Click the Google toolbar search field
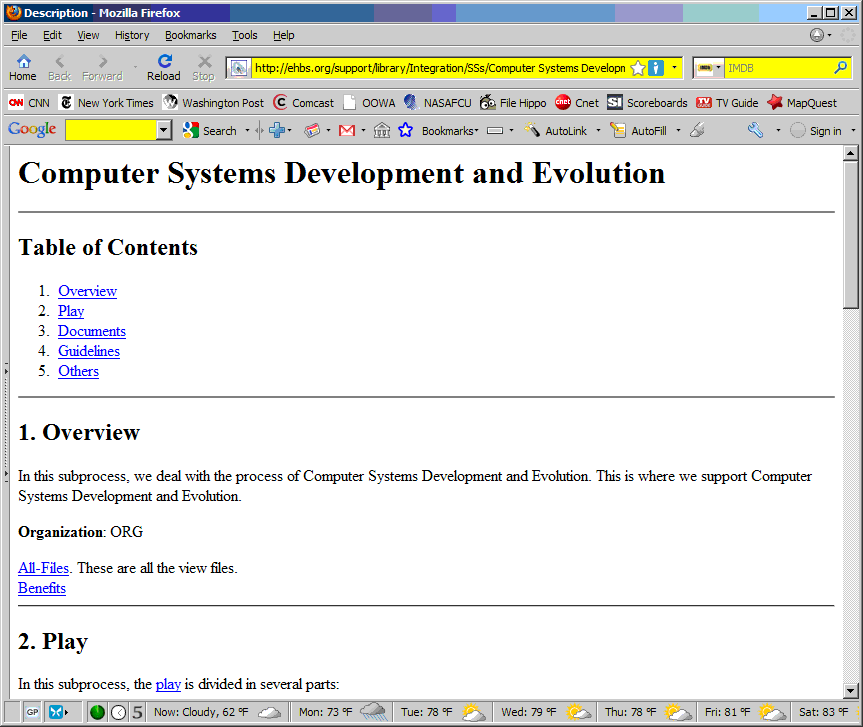 tap(111, 130)
